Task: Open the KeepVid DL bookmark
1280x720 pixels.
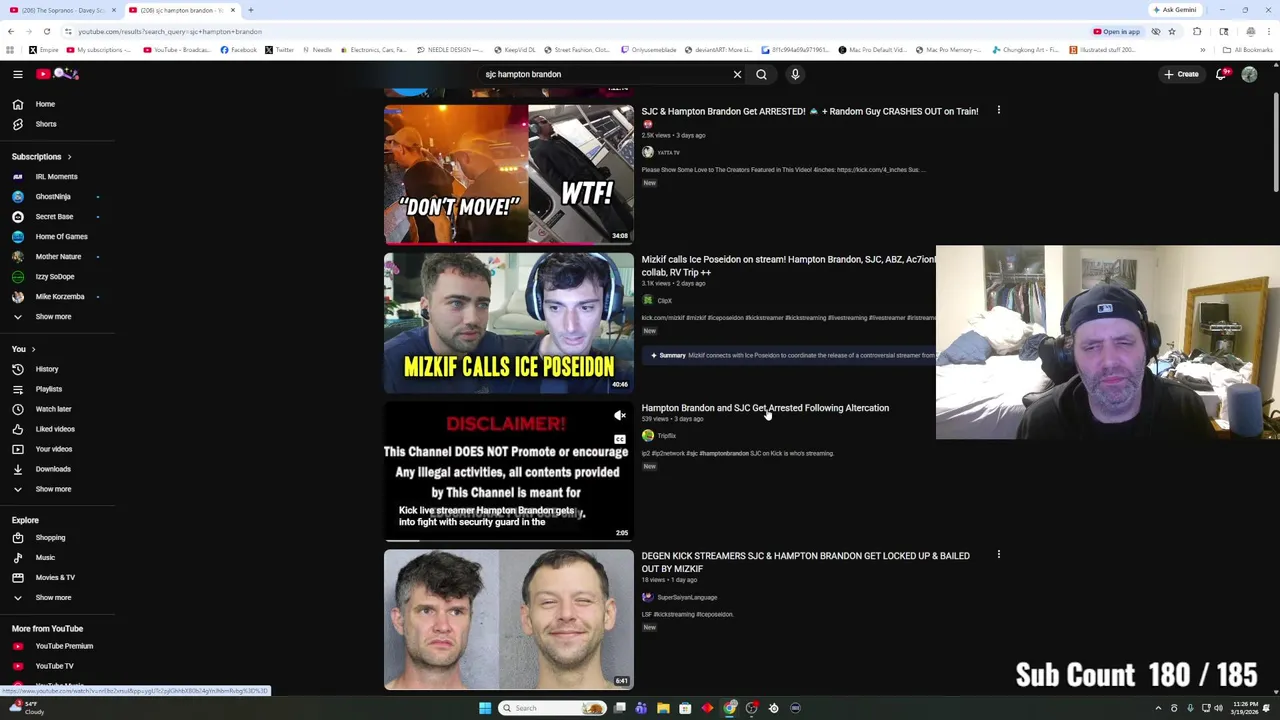Action: pyautogui.click(x=513, y=49)
